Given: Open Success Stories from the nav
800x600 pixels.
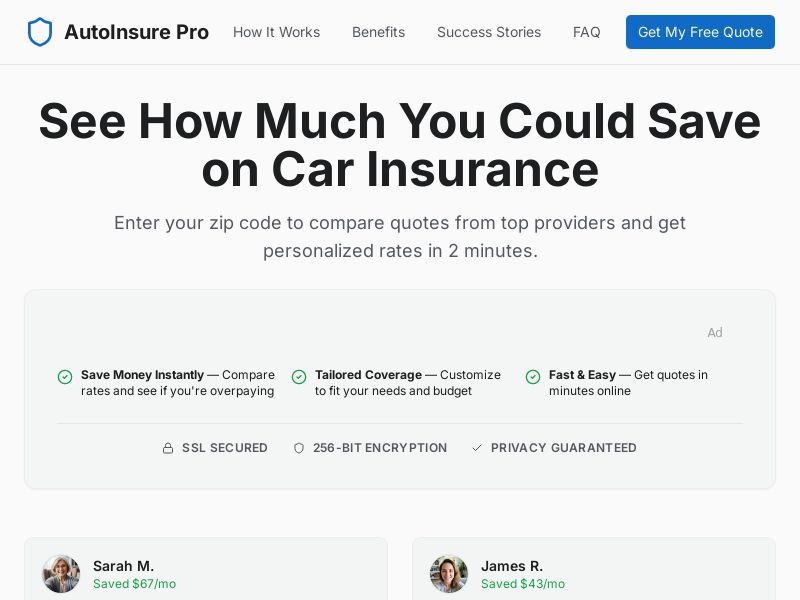Looking at the screenshot, I should pos(489,32).
